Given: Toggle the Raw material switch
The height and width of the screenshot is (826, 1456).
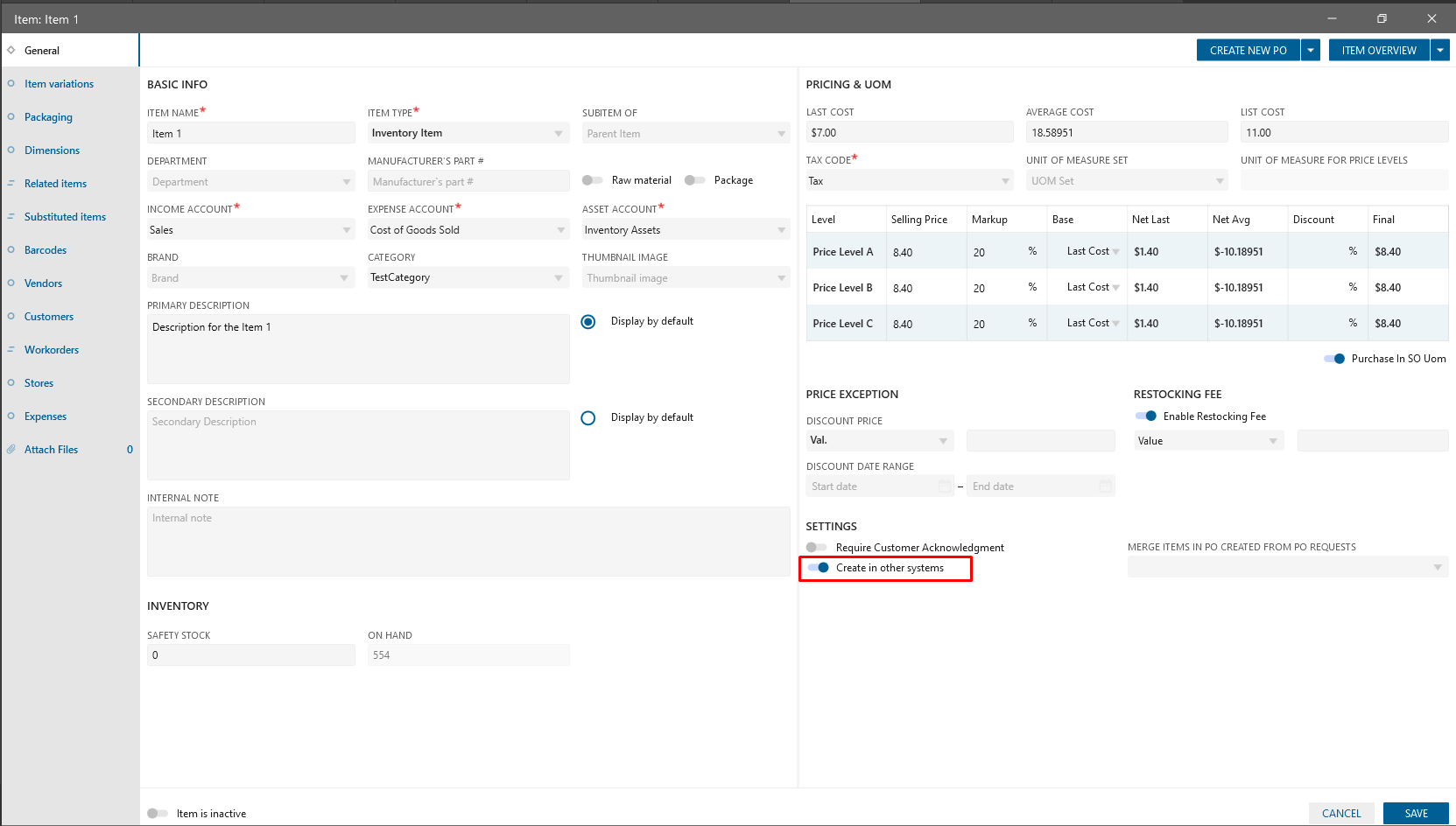Looking at the screenshot, I should click(593, 180).
